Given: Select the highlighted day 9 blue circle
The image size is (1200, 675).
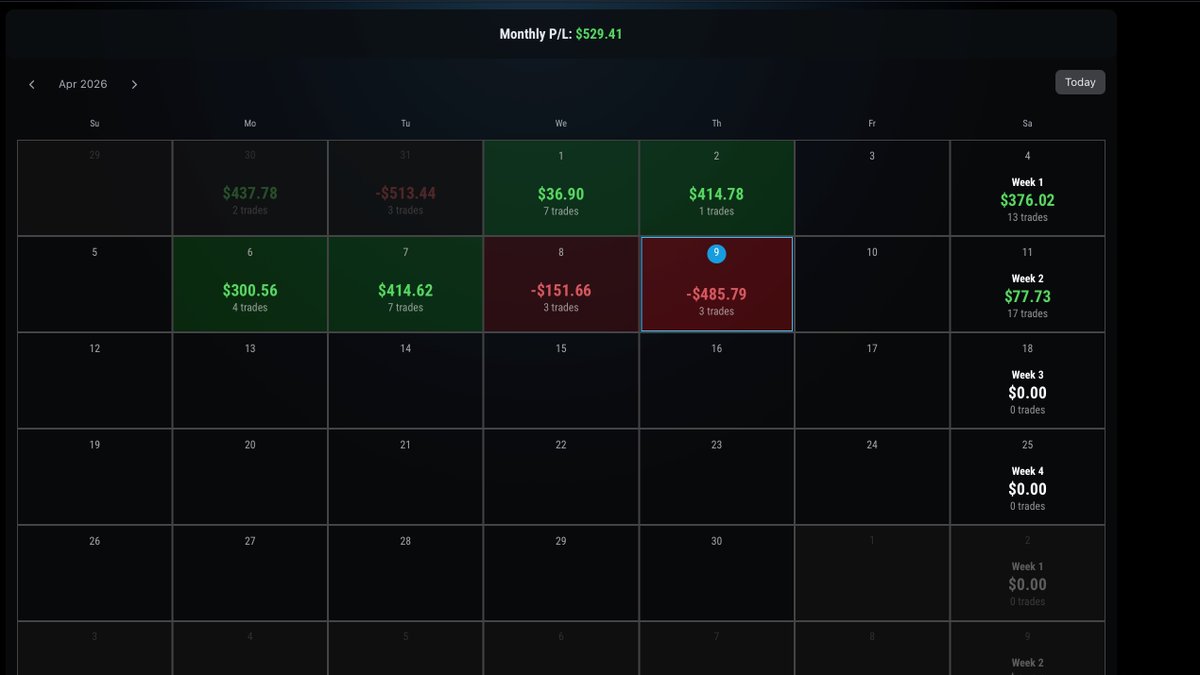Looking at the screenshot, I should coord(716,254).
